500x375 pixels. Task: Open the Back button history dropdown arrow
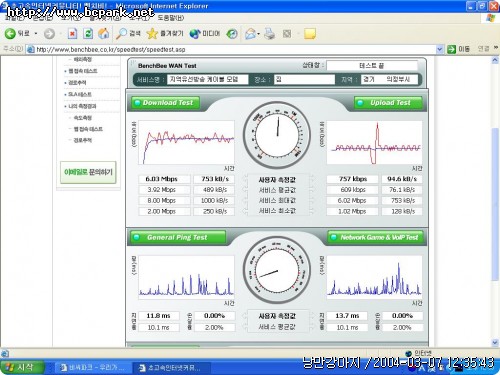click(36, 34)
